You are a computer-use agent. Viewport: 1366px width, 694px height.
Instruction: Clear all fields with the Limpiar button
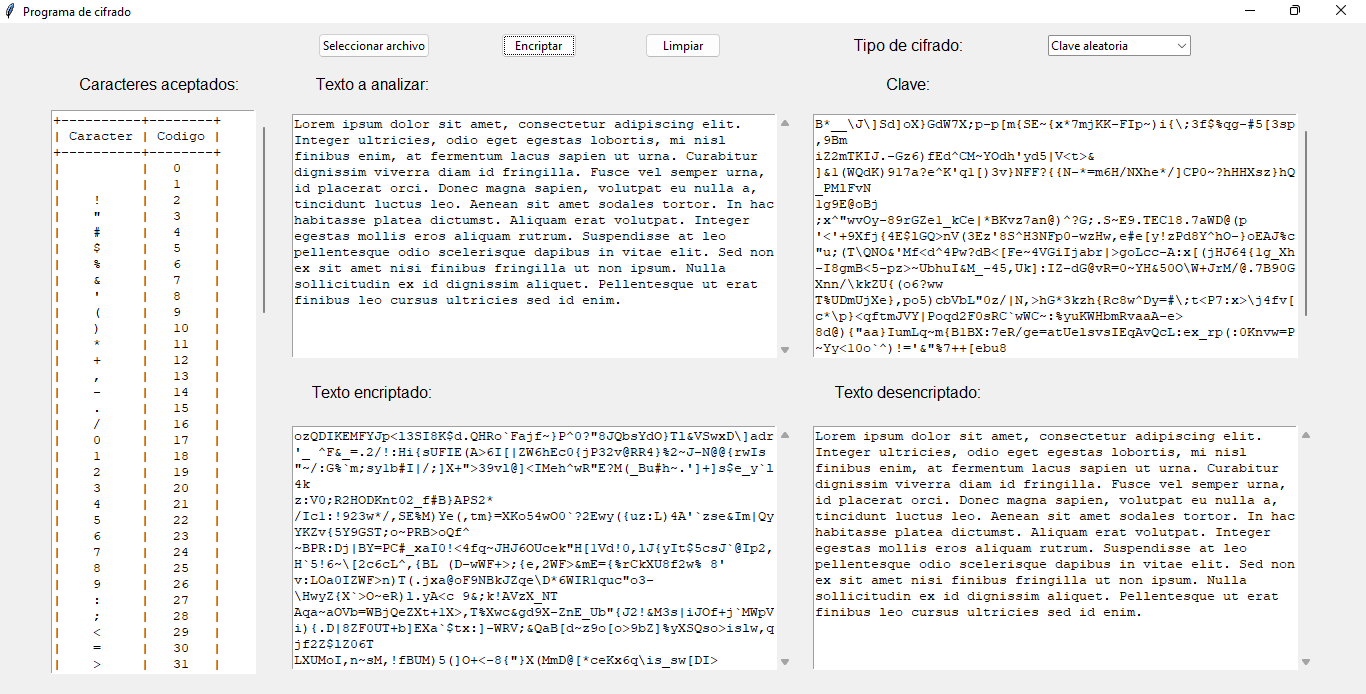point(682,45)
